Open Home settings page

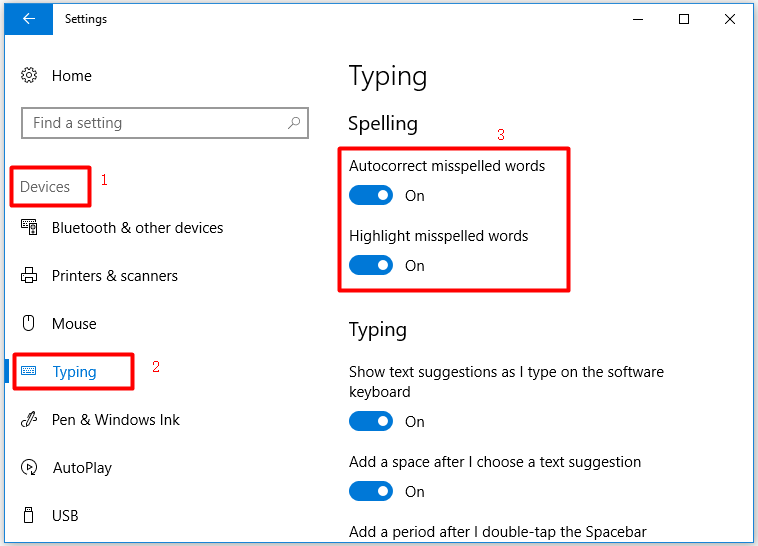click(72, 76)
